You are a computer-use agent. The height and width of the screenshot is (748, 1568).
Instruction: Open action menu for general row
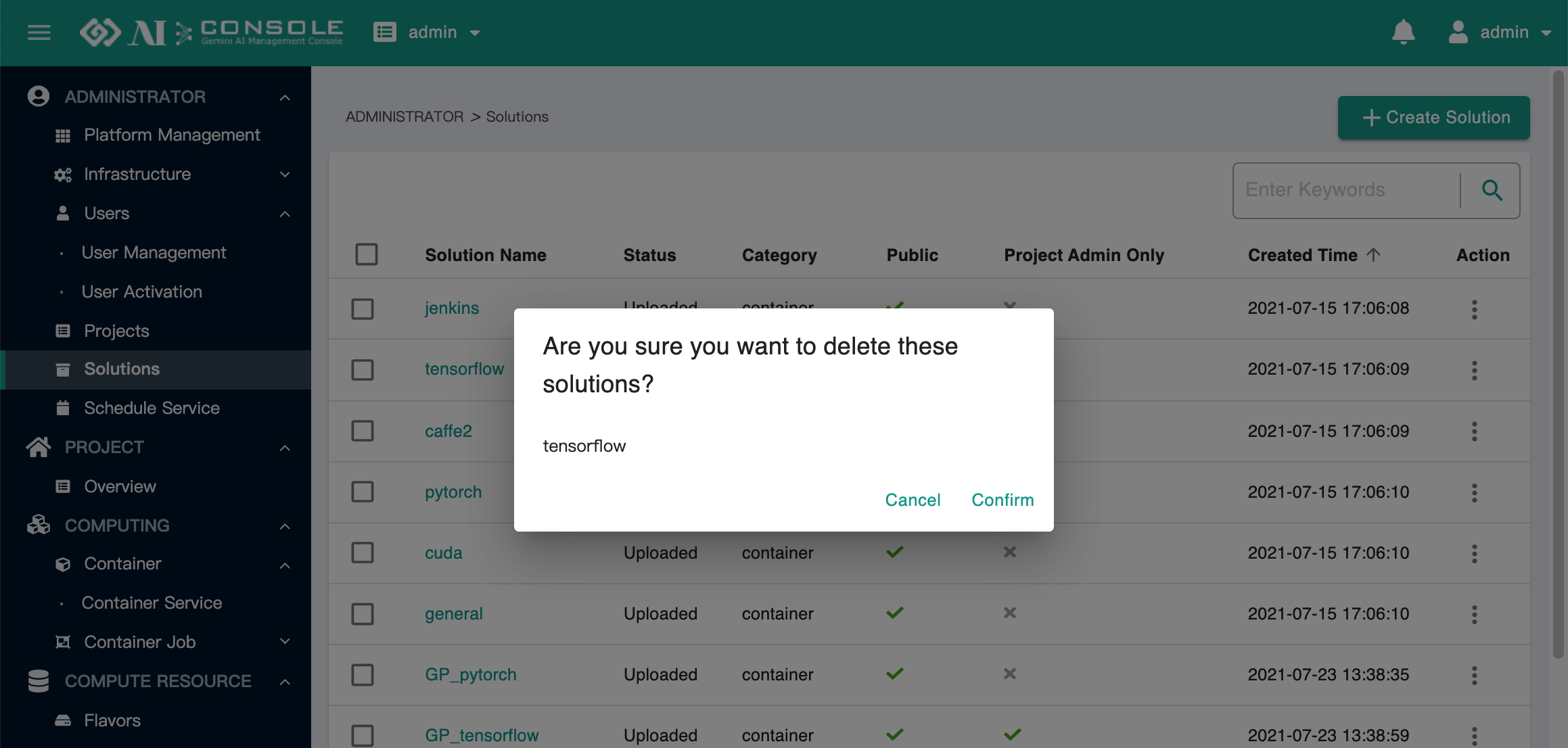[1475, 614]
